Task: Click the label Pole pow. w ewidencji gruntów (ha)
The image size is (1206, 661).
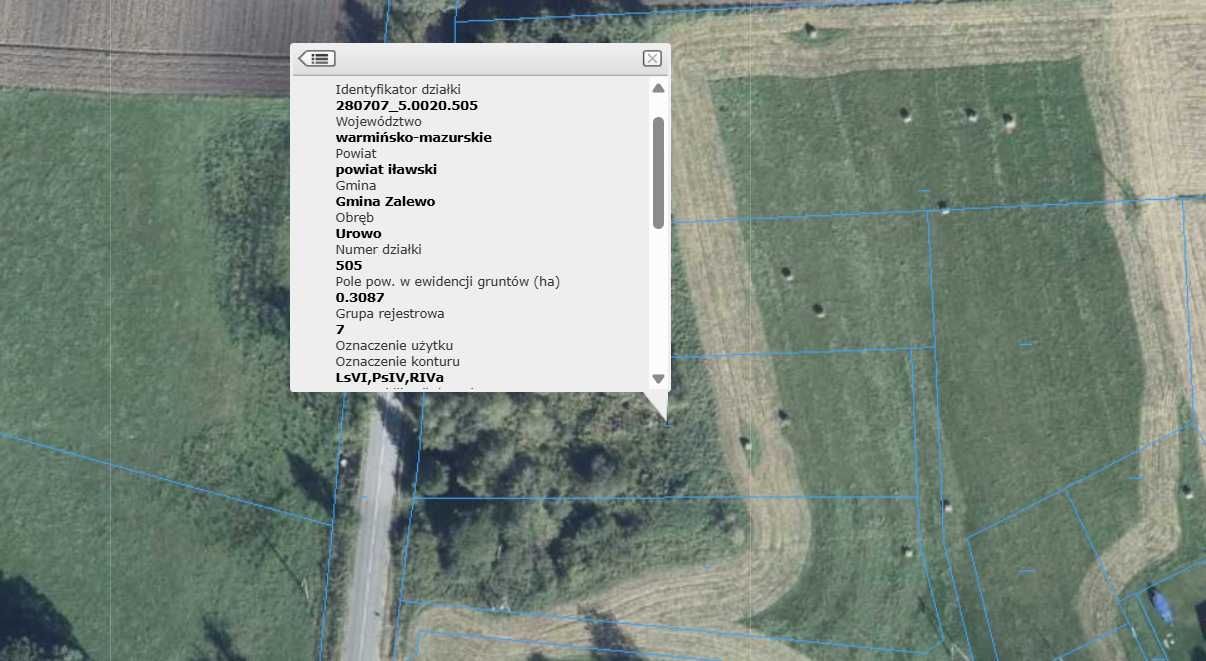Action: coord(448,281)
